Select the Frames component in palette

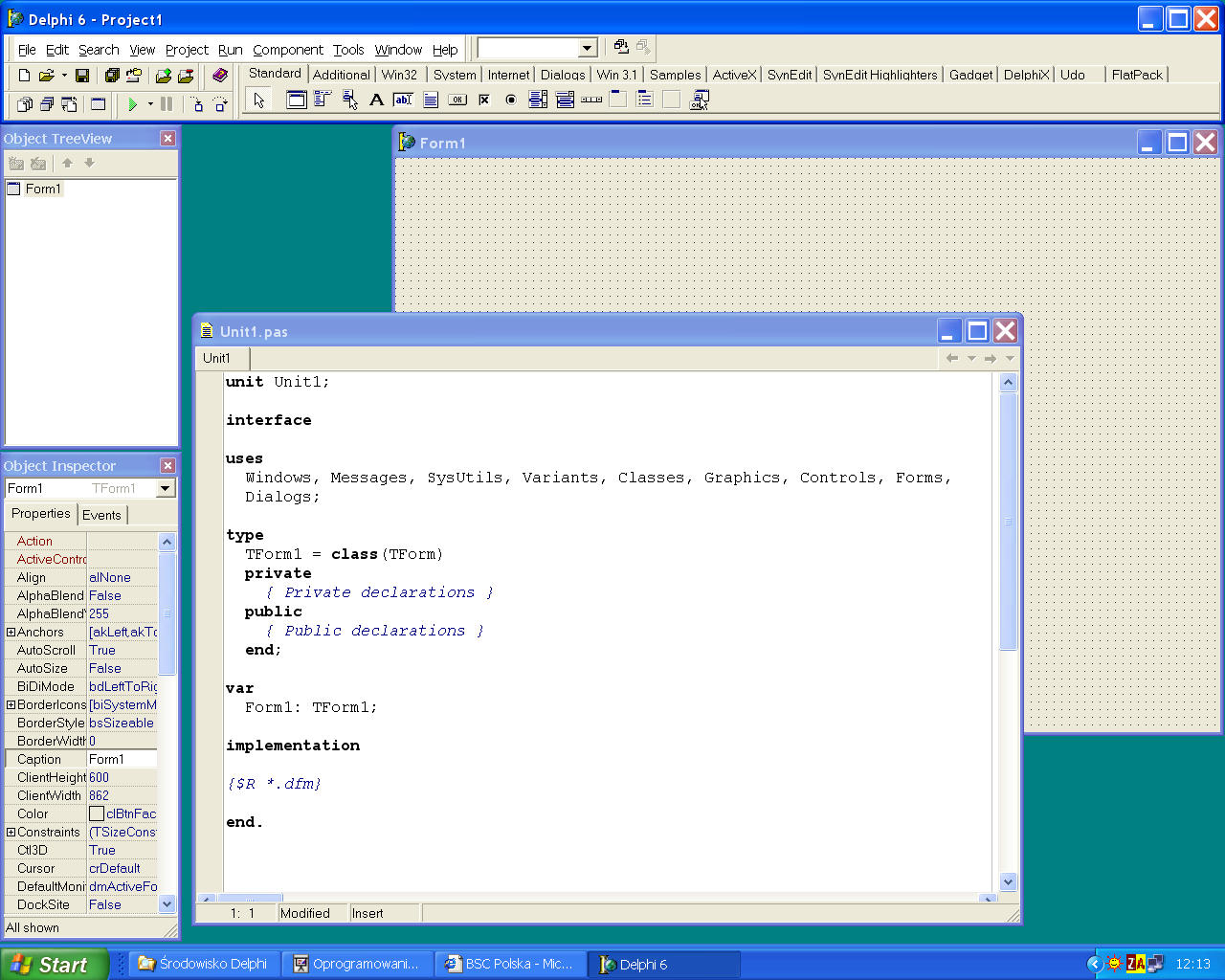tap(297, 100)
